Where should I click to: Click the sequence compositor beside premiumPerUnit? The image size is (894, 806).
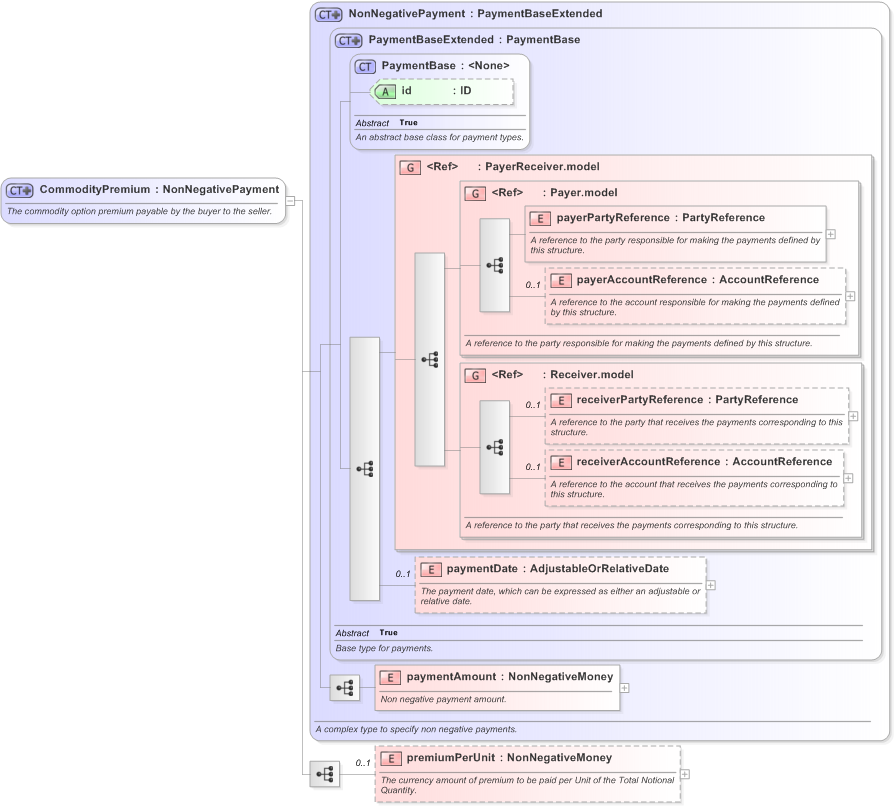(x=325, y=774)
